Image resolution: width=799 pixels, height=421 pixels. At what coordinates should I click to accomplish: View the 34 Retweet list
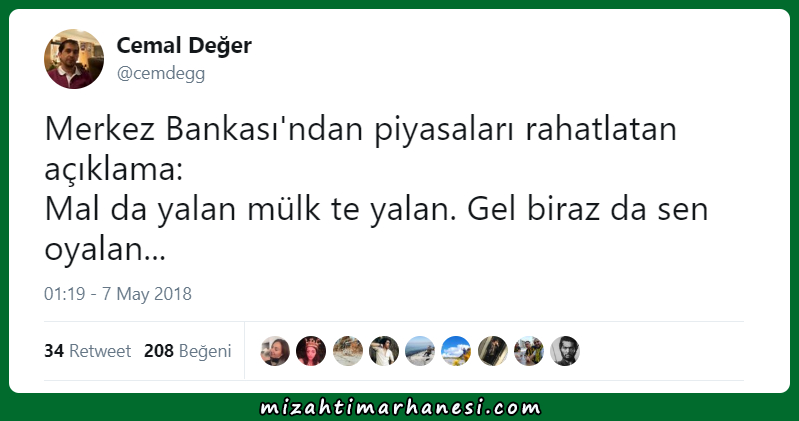click(88, 351)
